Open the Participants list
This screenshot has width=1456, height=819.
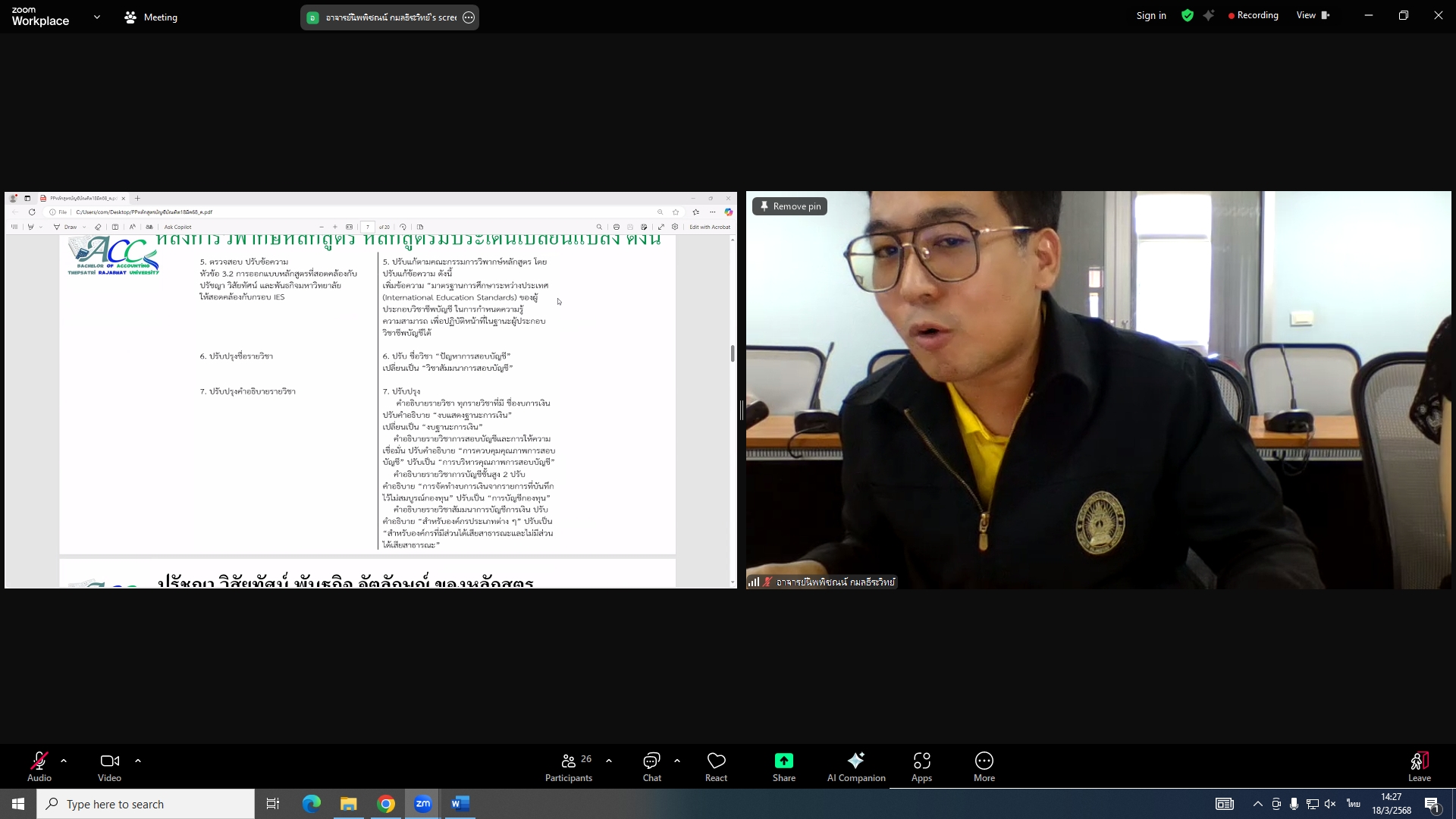click(569, 766)
